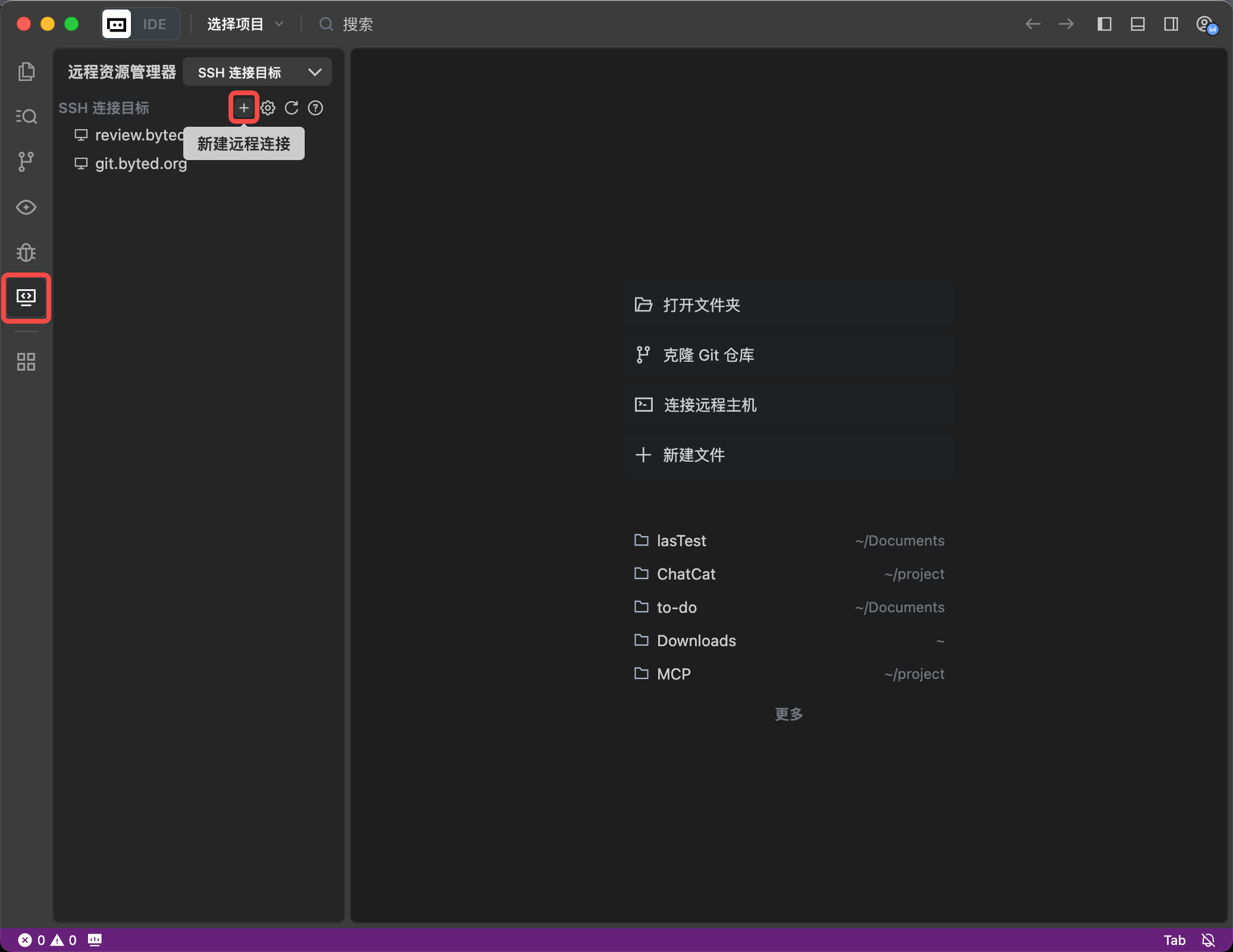Open the debug bug sidebar icon
The width and height of the screenshot is (1233, 952).
tap(26, 252)
